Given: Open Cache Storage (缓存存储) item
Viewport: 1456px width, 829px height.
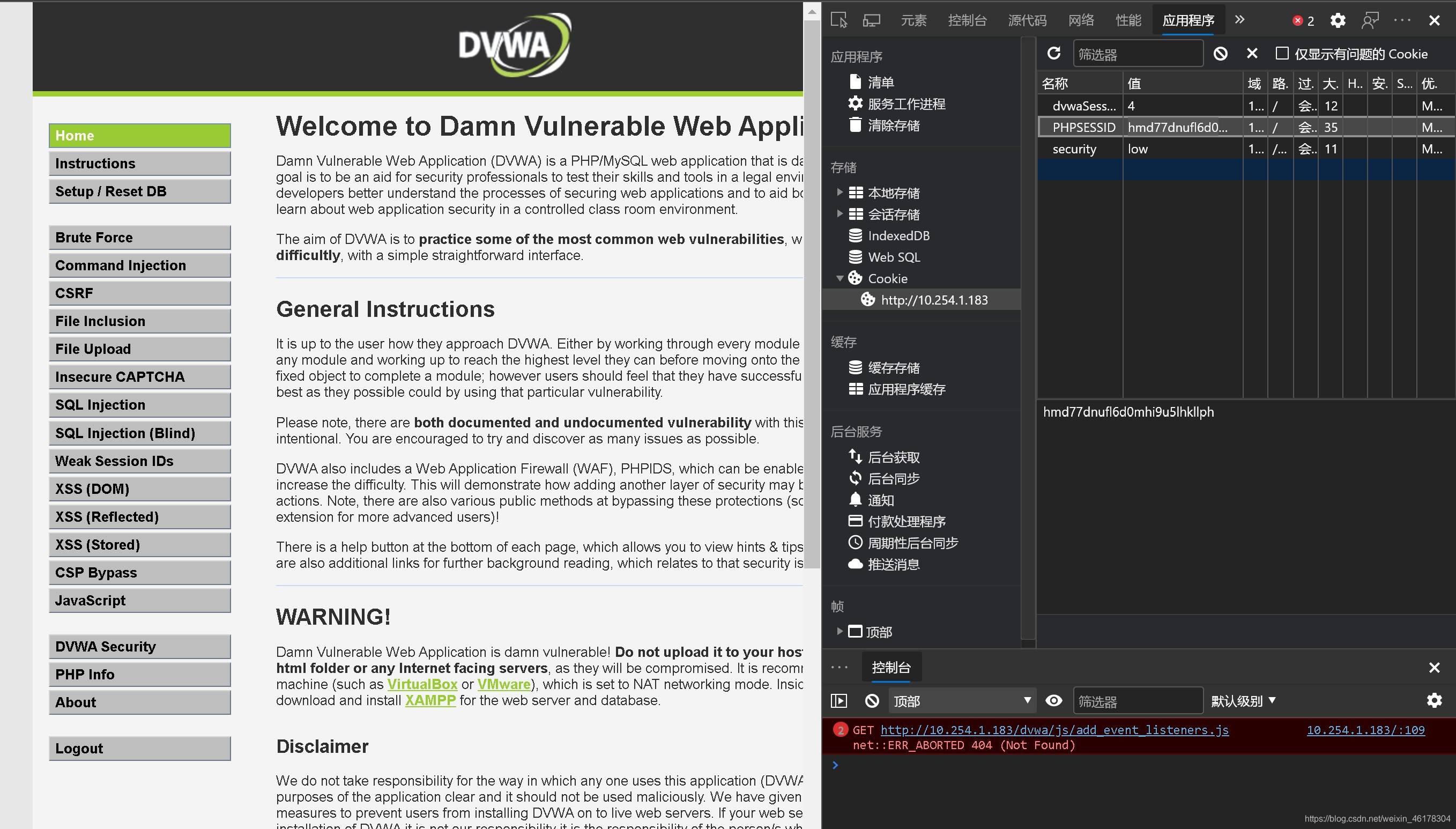Looking at the screenshot, I should click(885, 368).
